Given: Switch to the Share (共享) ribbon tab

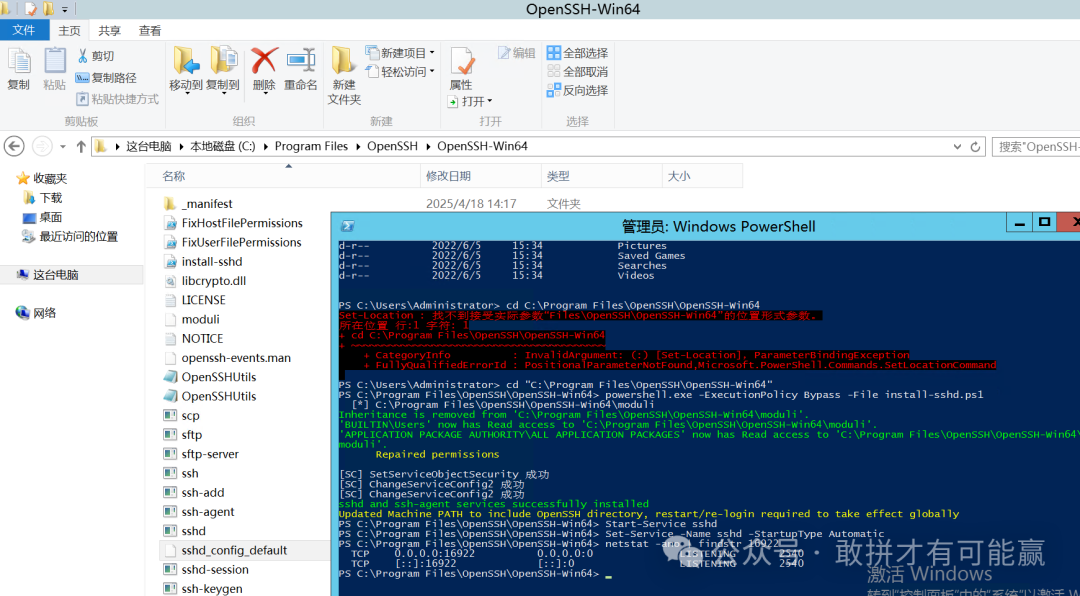Looking at the screenshot, I should (x=108, y=30).
